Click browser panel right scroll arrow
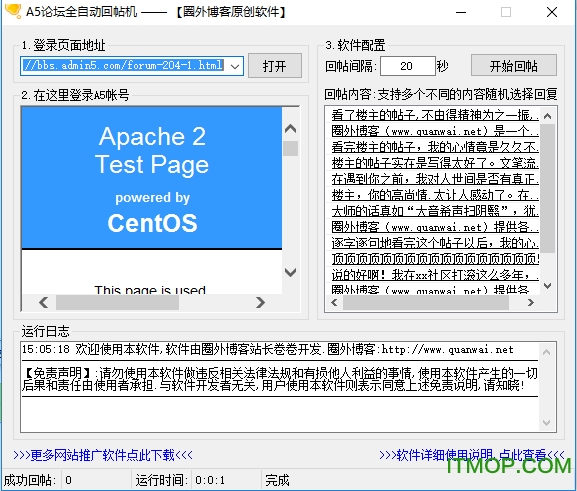The image size is (577, 491). pos(261,303)
